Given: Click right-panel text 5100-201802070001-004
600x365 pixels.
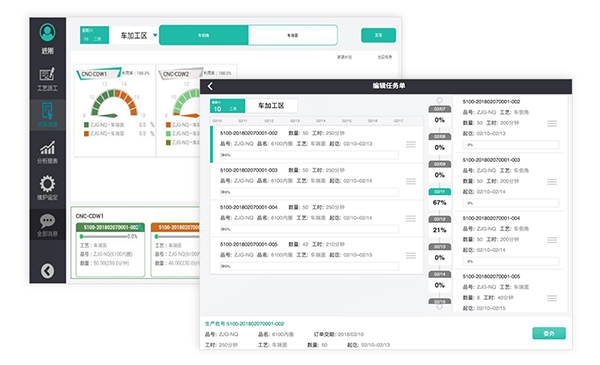Looking at the screenshot, I should (491, 218).
